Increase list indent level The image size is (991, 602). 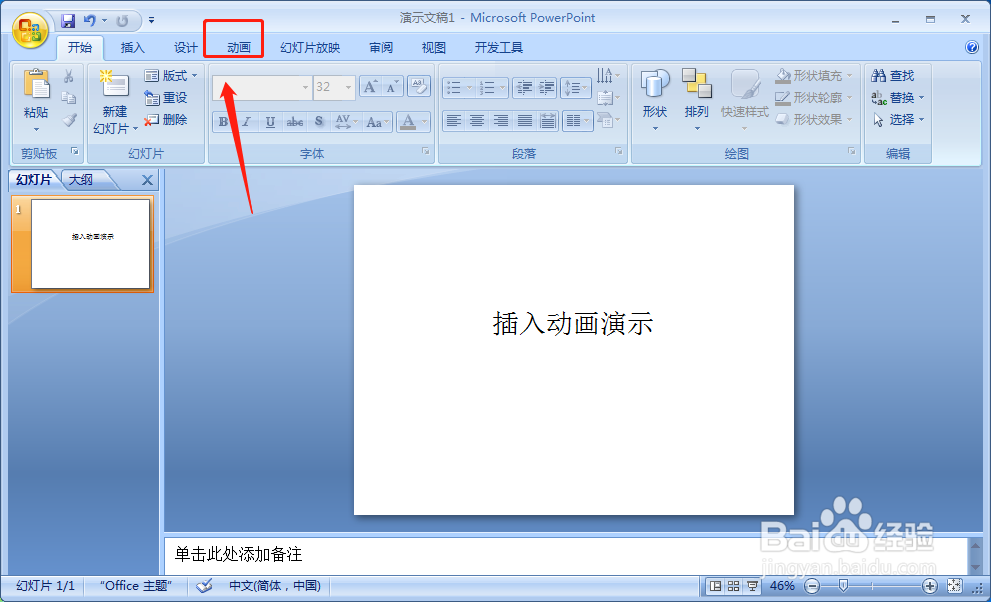pyautogui.click(x=546, y=88)
